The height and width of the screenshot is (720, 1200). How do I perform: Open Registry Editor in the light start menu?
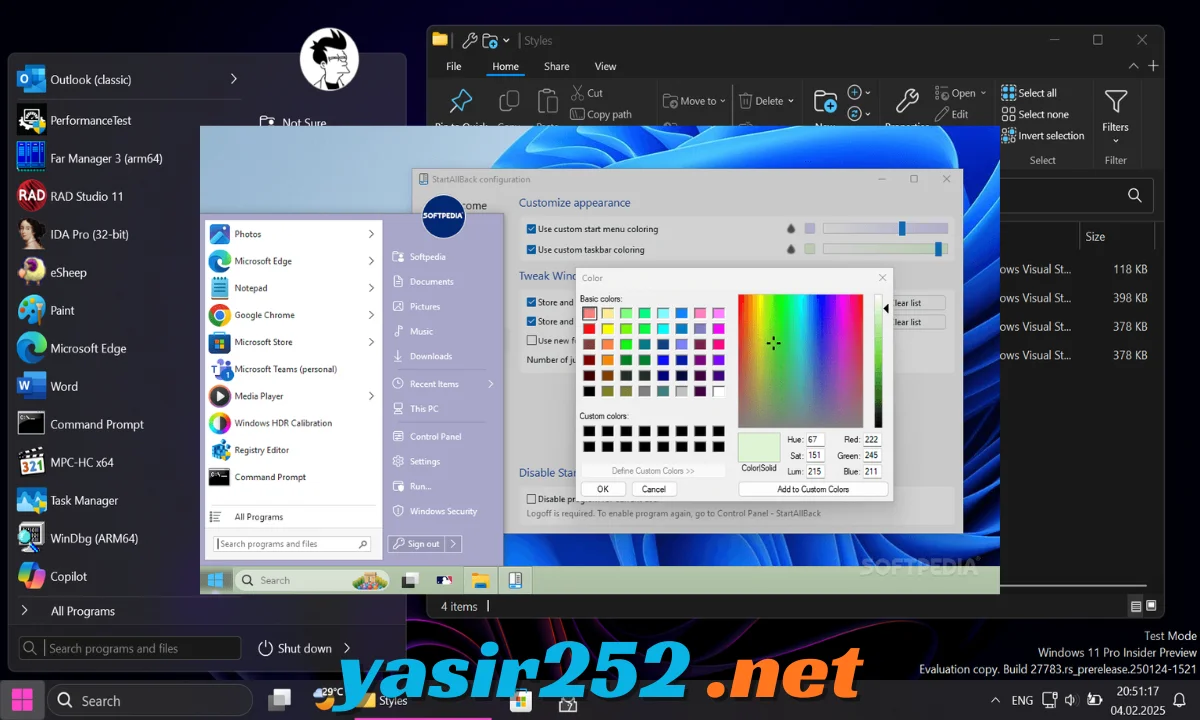click(293, 450)
